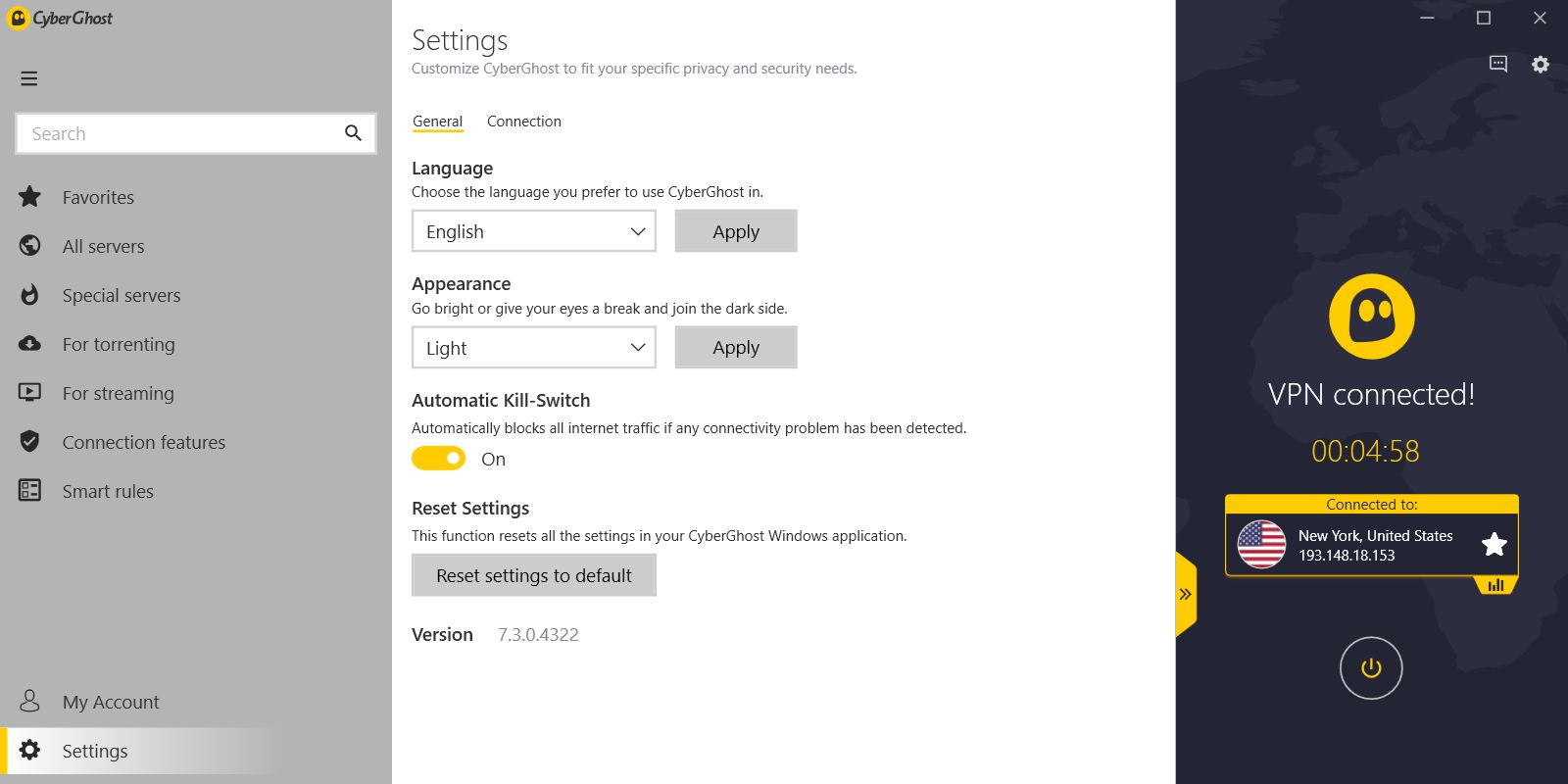Open the connection statistics chart icon
1568x784 pixels.
tap(1495, 585)
